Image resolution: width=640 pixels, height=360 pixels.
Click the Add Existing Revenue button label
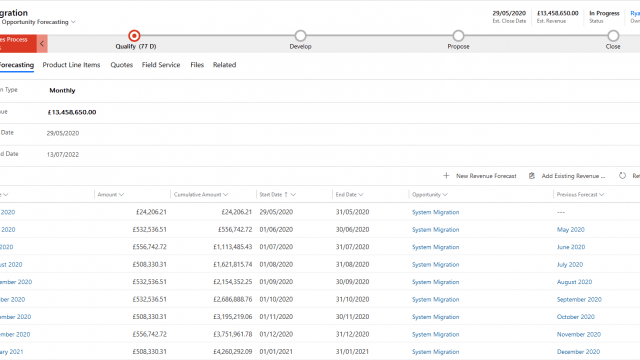(x=573, y=176)
